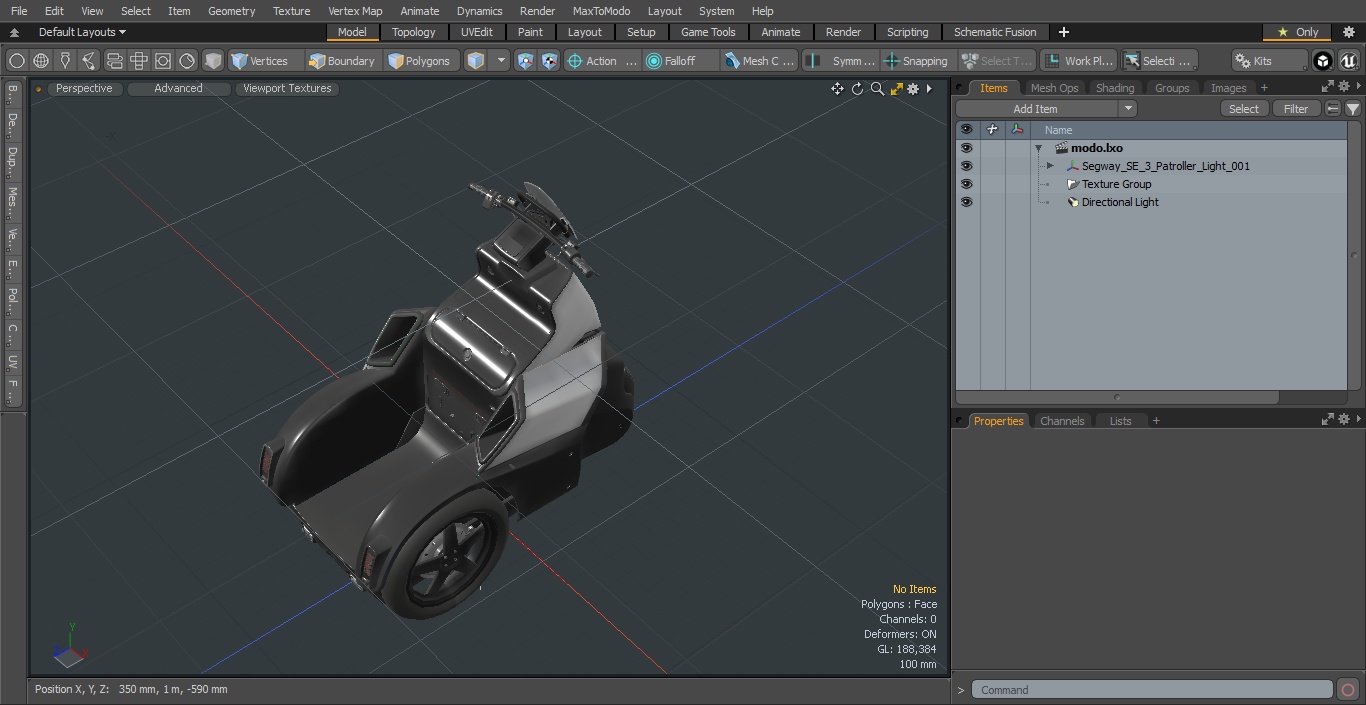Open the Perspective view type dropdown
The image size is (1366, 705).
pos(84,88)
